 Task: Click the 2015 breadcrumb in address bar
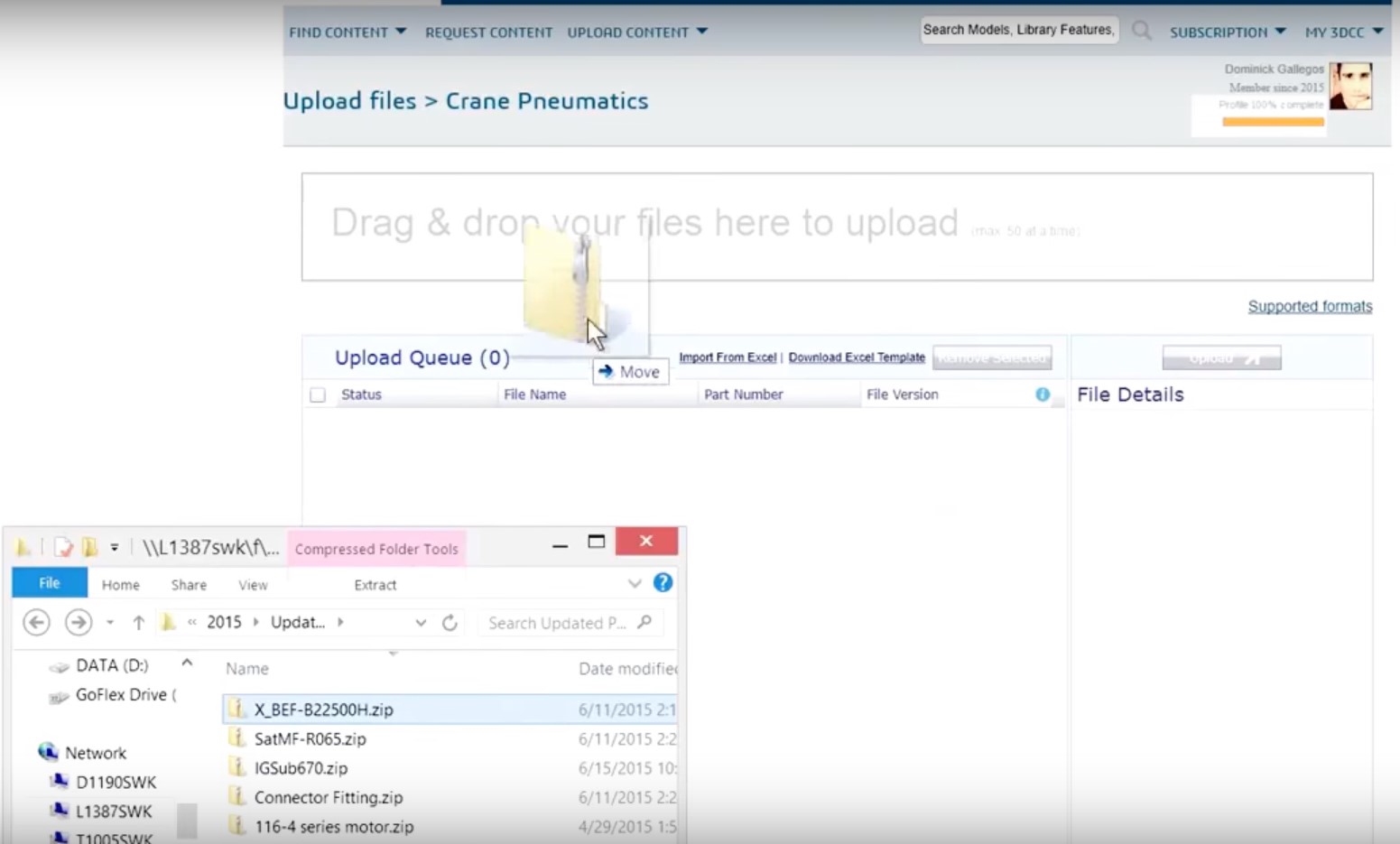[x=224, y=622]
